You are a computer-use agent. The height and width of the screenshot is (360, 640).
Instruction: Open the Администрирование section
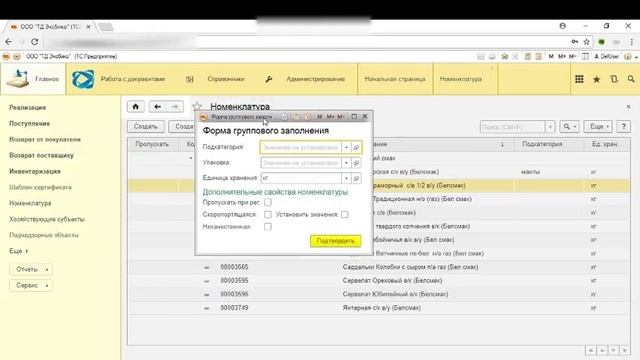[316, 79]
